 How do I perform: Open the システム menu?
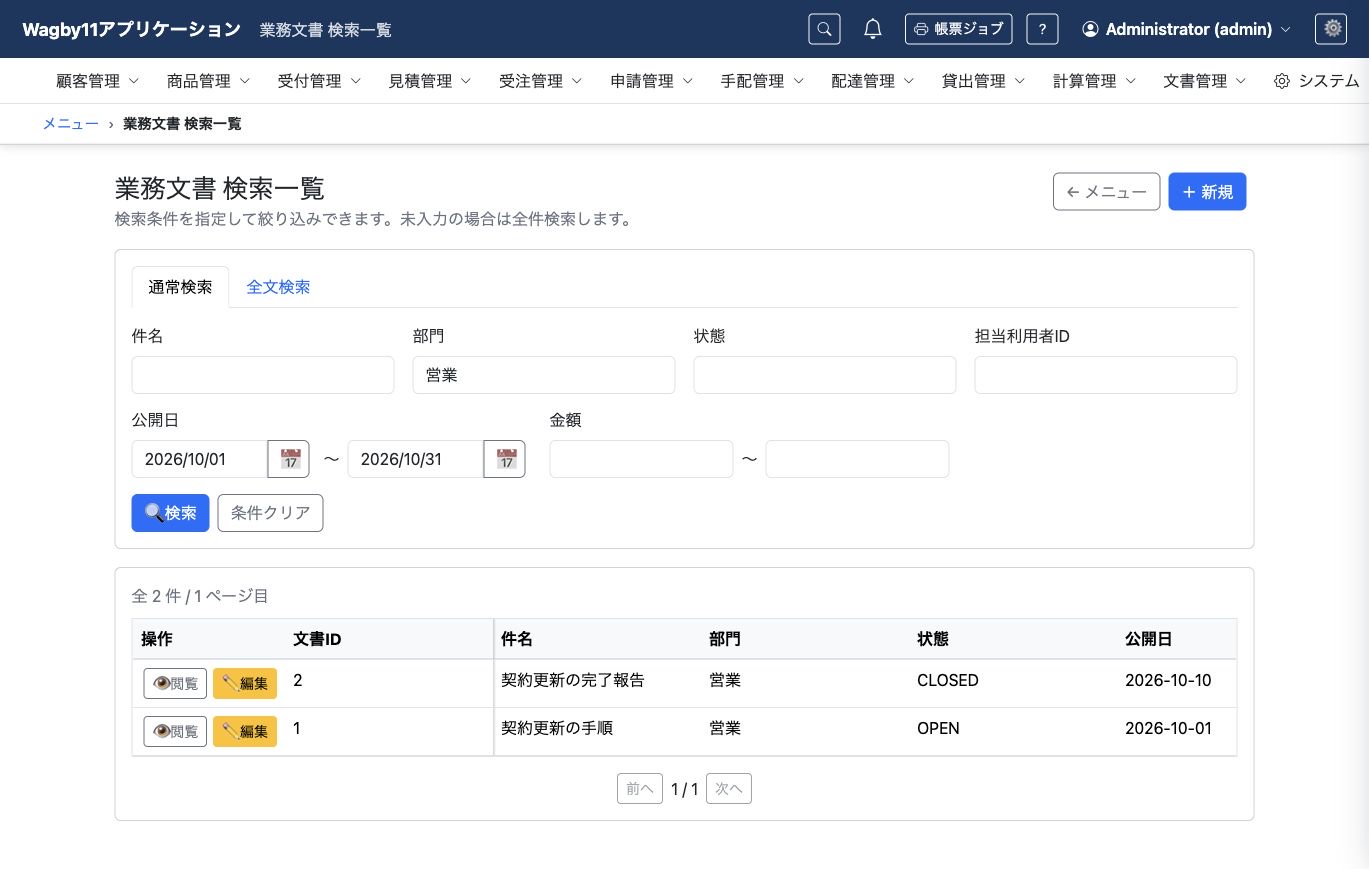coord(1317,81)
